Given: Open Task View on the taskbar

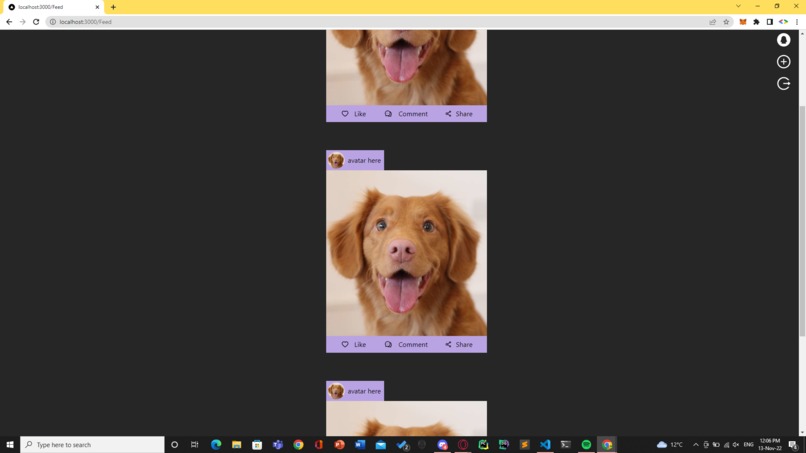Looking at the screenshot, I should [194, 444].
